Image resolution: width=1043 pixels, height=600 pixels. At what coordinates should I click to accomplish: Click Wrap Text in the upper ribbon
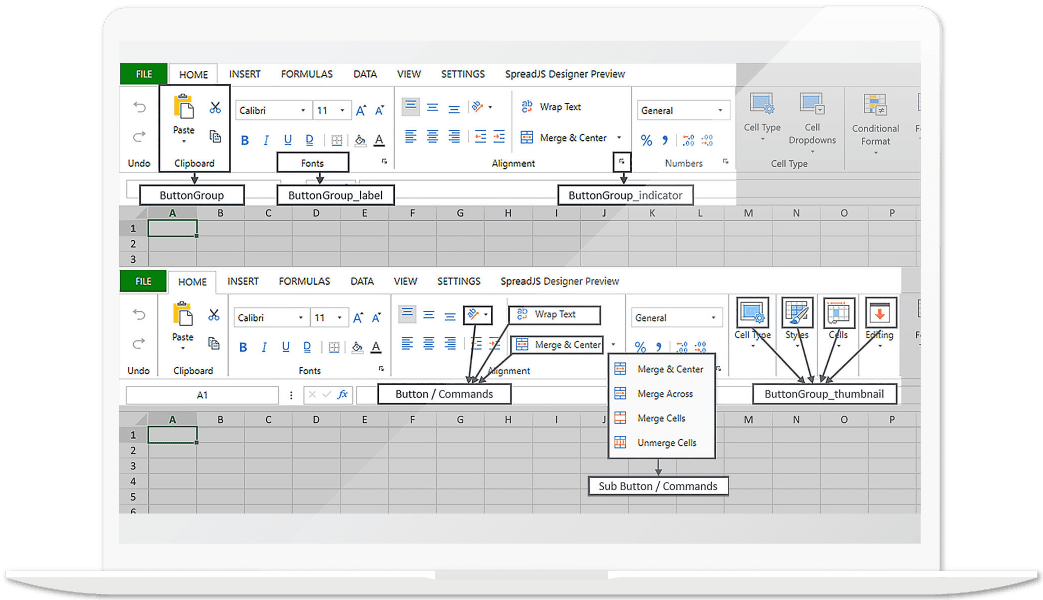pyautogui.click(x=550, y=107)
